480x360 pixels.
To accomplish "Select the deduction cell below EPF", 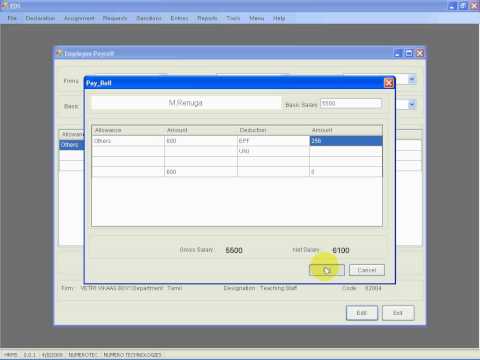I will pyautogui.click(x=273, y=151).
